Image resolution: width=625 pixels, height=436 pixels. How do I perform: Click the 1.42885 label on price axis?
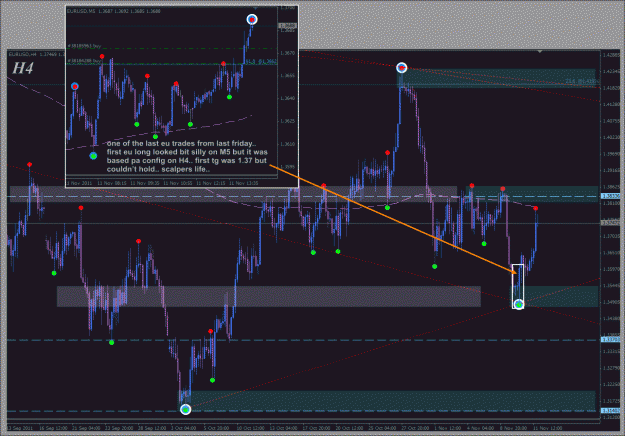pos(611,55)
